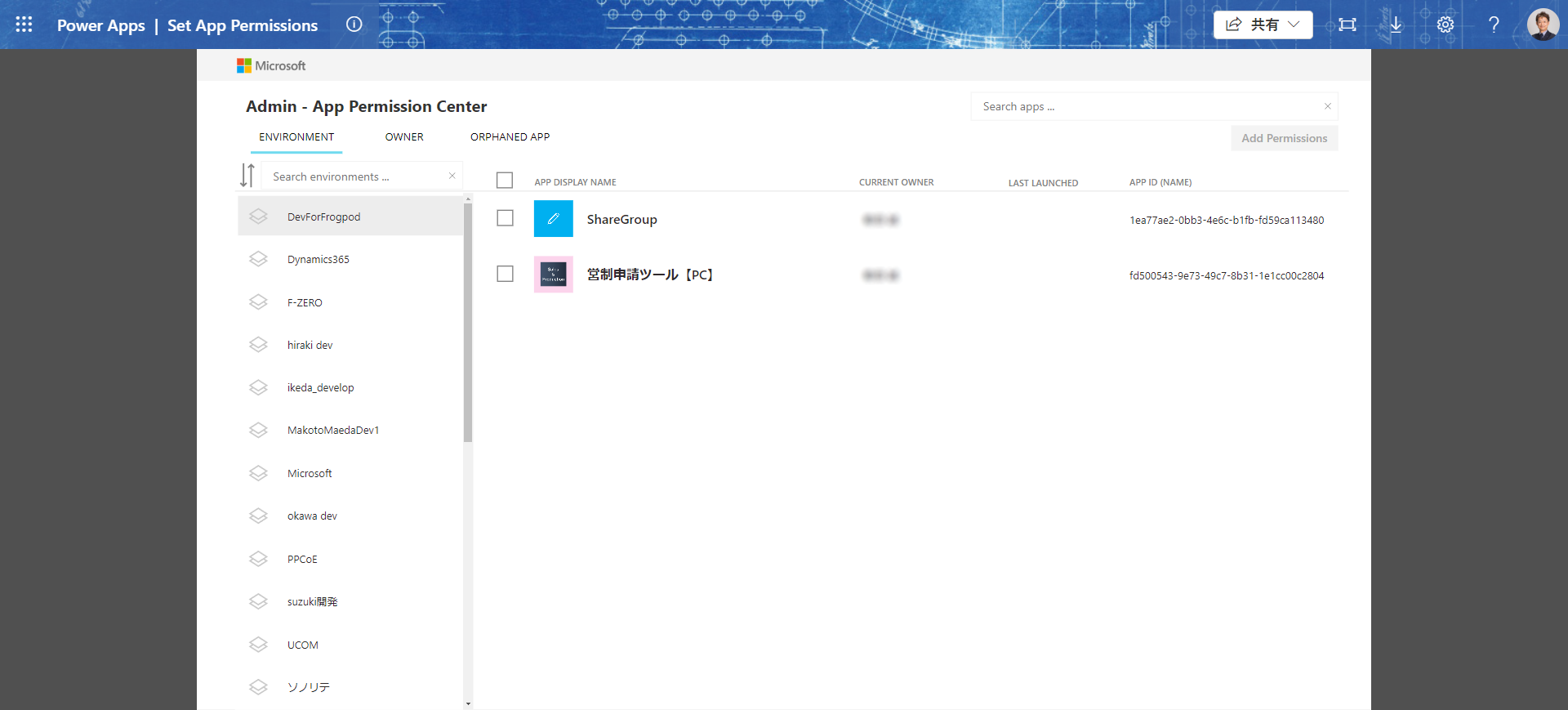Click the ShareGroup app pencil icon
This screenshot has height=710, width=1568.
tap(554, 218)
